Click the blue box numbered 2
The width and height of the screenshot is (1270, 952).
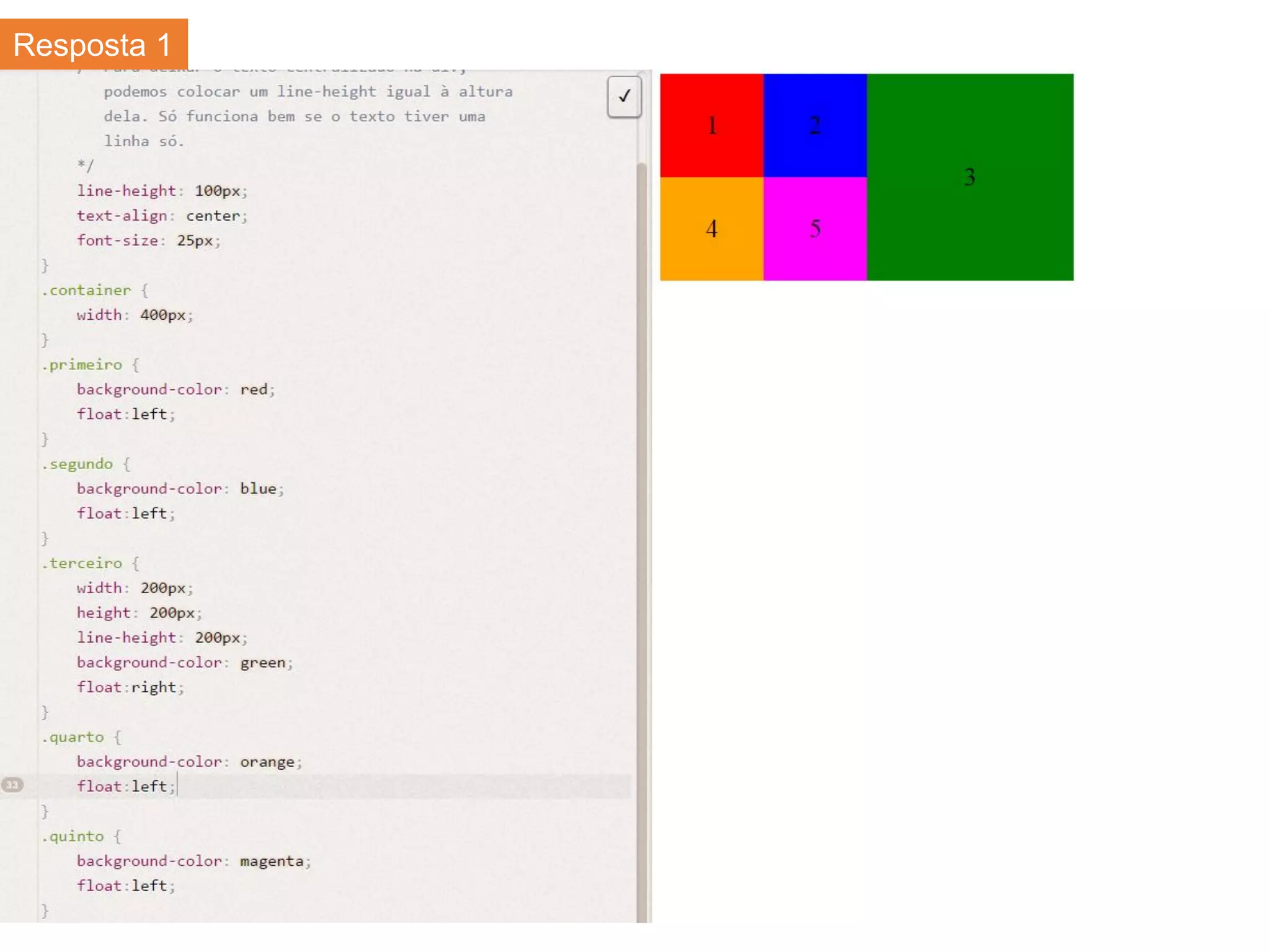point(815,126)
